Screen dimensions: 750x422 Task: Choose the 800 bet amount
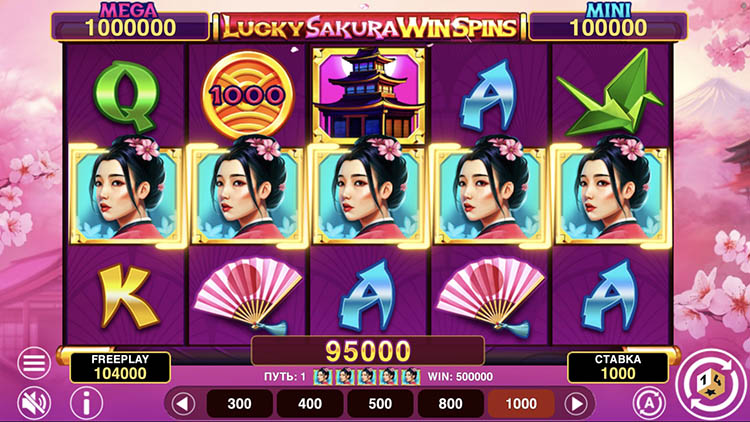point(451,404)
